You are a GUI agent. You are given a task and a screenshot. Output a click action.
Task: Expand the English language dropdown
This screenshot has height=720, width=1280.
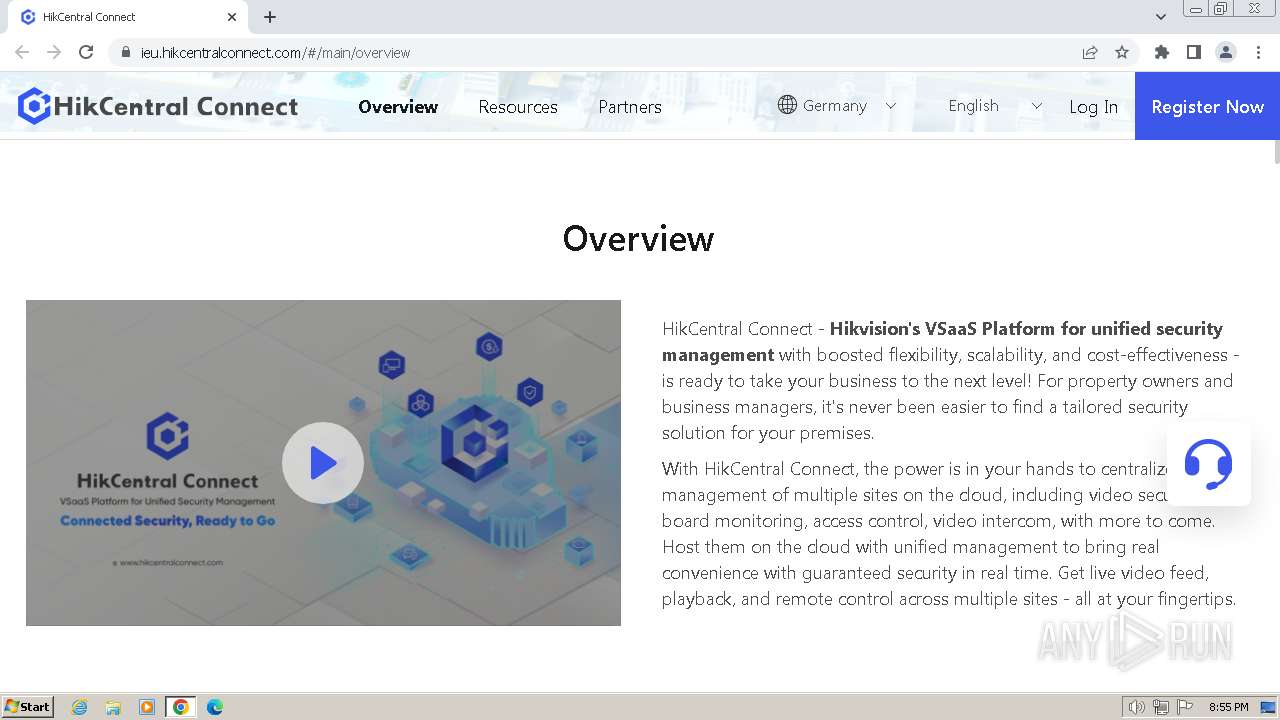(x=1036, y=106)
